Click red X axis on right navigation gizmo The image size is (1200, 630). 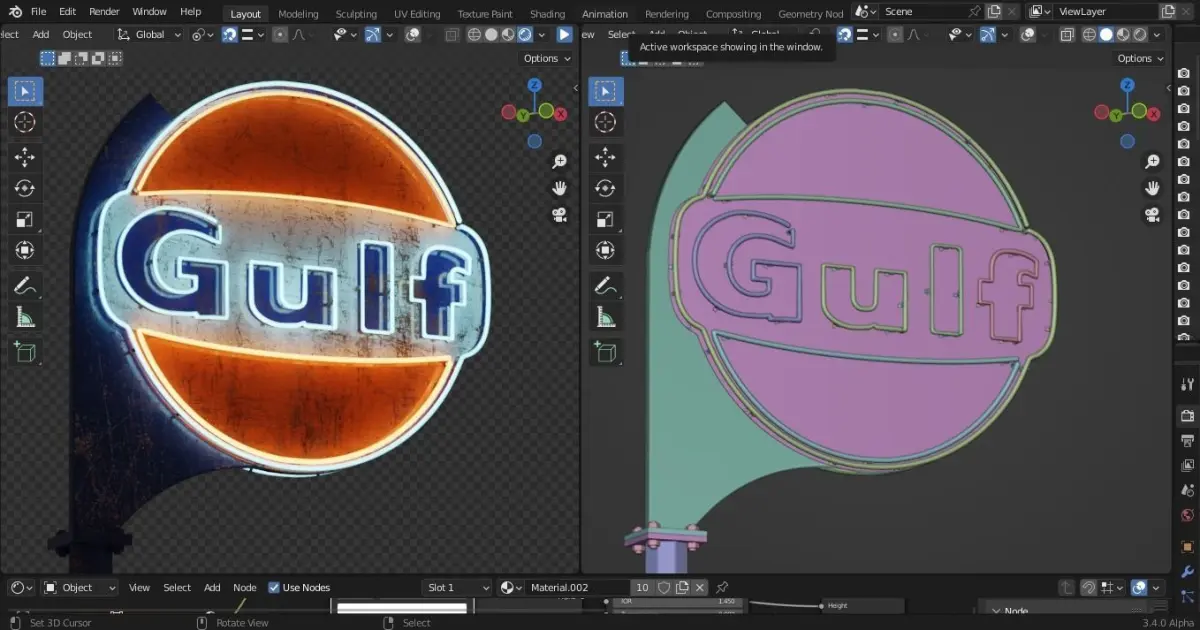tap(1154, 114)
